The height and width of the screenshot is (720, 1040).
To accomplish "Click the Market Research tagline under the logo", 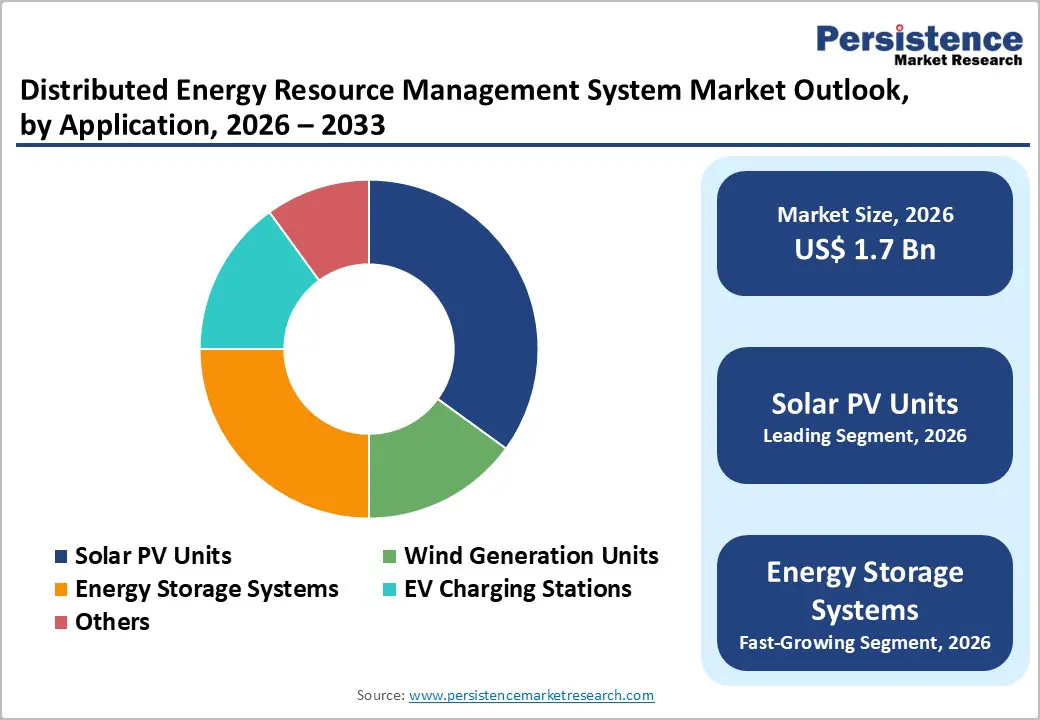I will pyautogui.click(x=957, y=60).
